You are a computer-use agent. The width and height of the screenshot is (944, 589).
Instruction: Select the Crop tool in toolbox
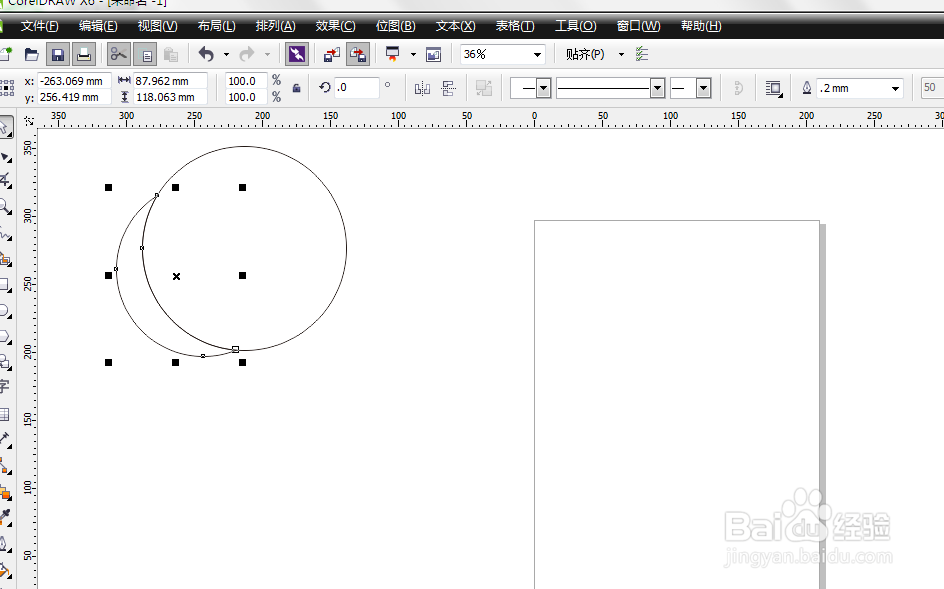[x=5, y=180]
